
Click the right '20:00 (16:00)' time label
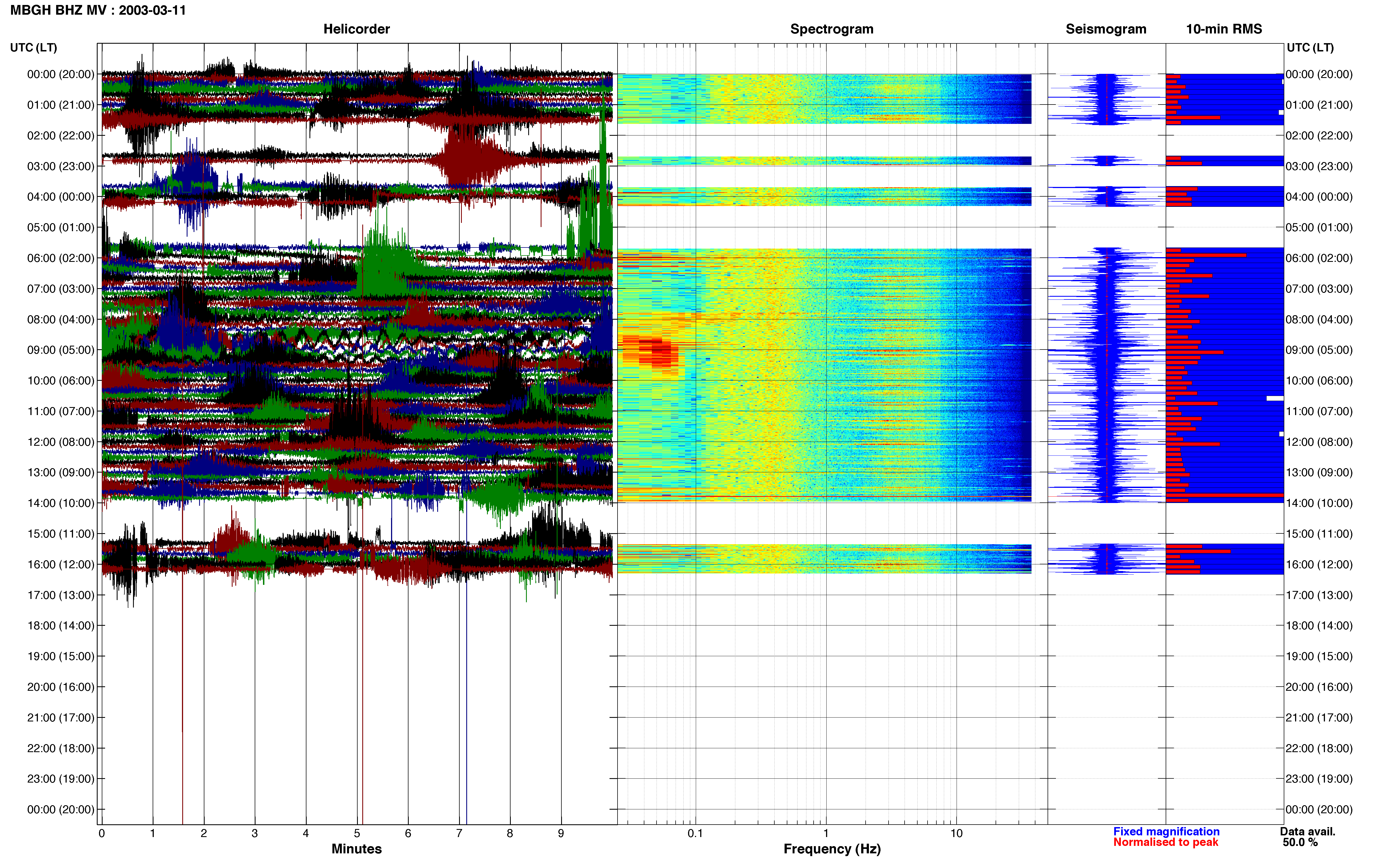tap(1319, 687)
